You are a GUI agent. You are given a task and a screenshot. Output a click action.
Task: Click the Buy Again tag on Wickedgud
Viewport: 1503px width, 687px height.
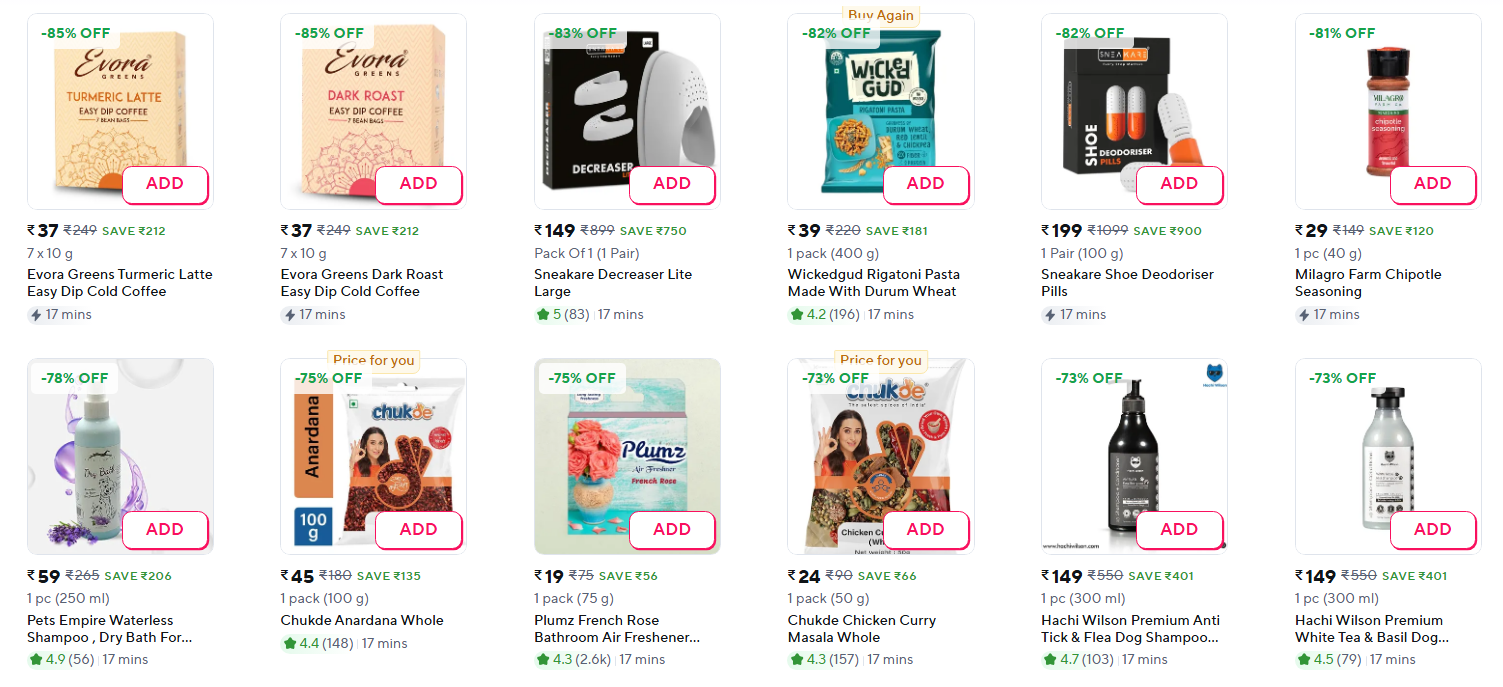(880, 15)
